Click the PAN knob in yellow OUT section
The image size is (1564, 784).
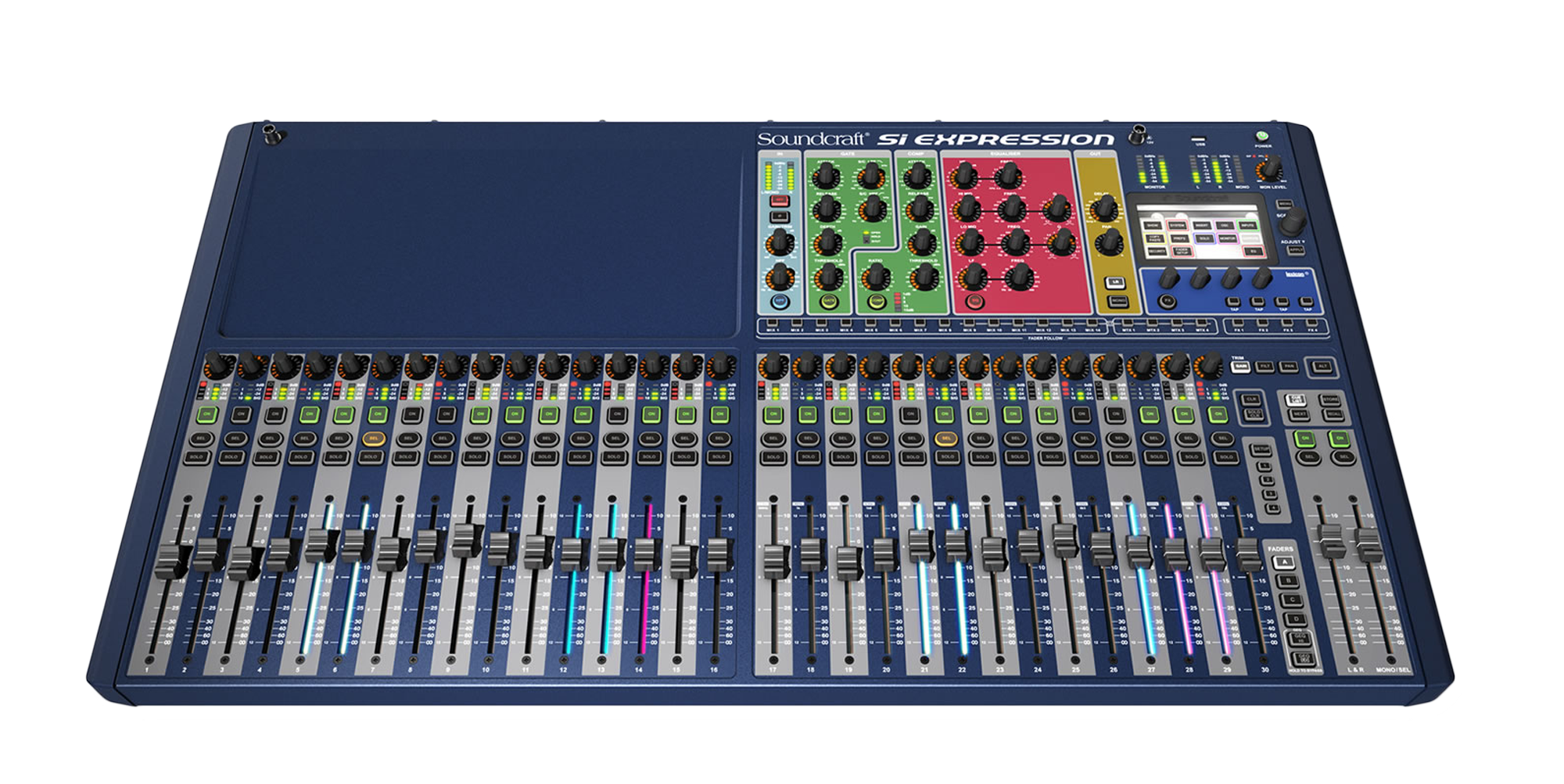tap(1108, 243)
